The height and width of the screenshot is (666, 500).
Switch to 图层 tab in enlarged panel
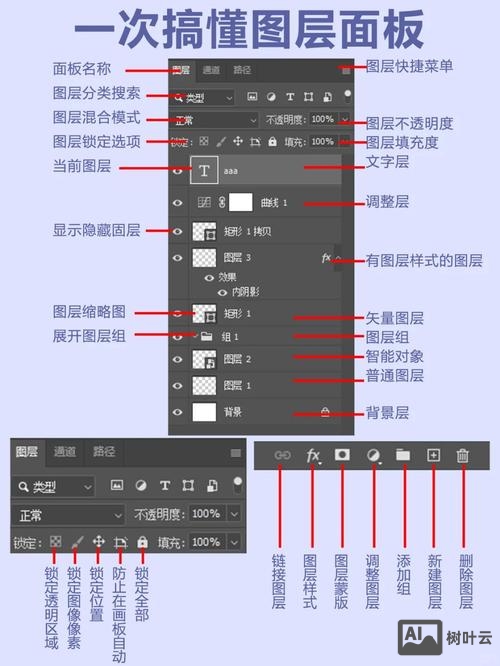pyautogui.click(x=27, y=452)
